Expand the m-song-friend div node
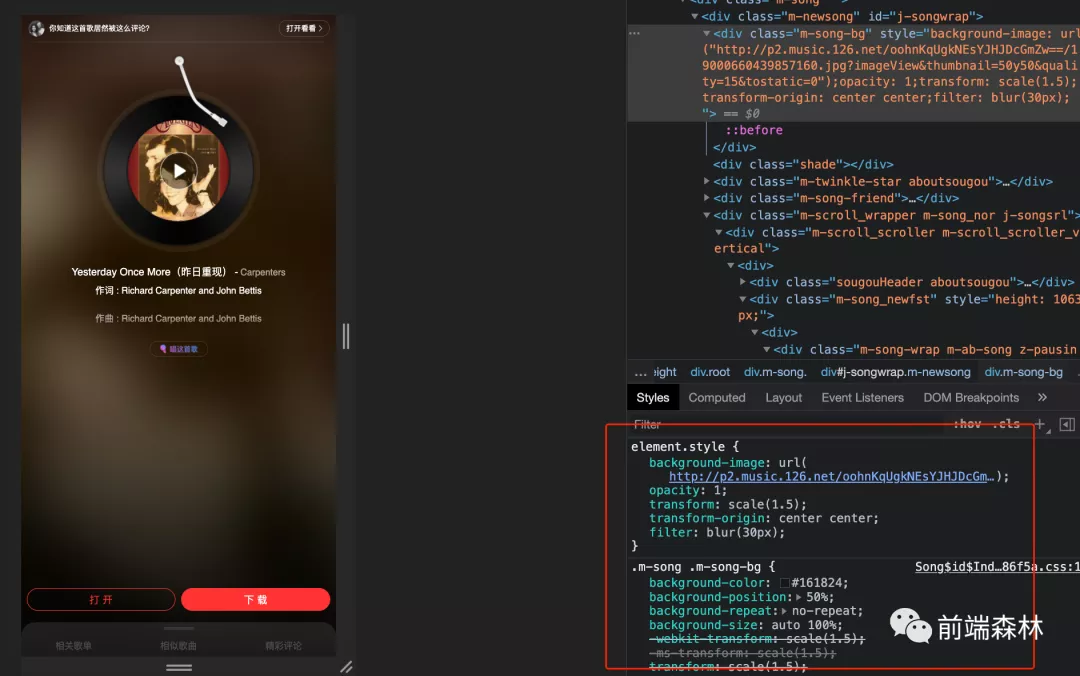 pos(707,198)
